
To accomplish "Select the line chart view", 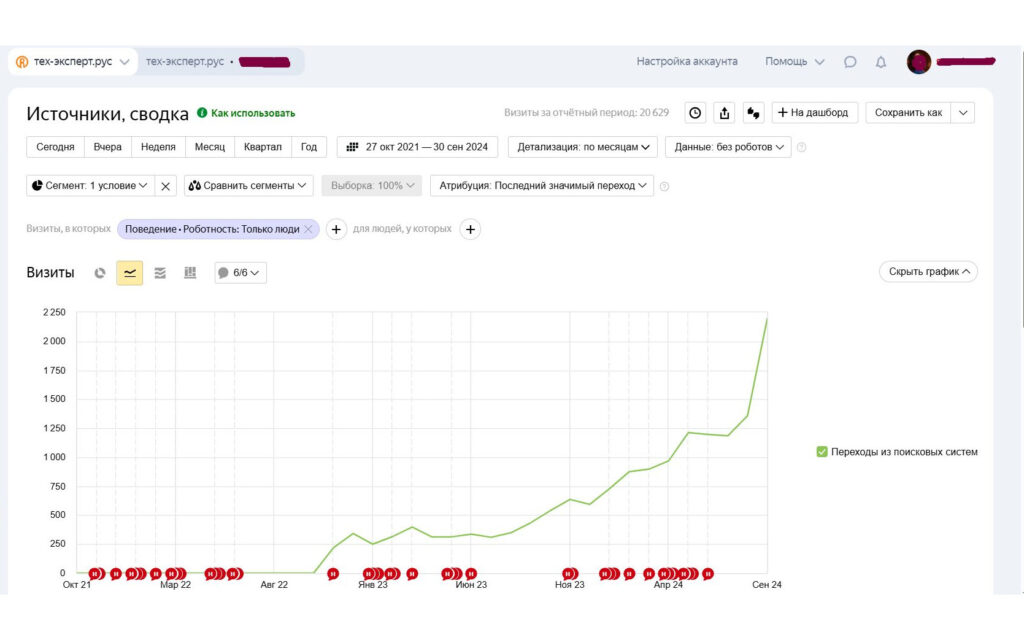I will click(x=129, y=272).
